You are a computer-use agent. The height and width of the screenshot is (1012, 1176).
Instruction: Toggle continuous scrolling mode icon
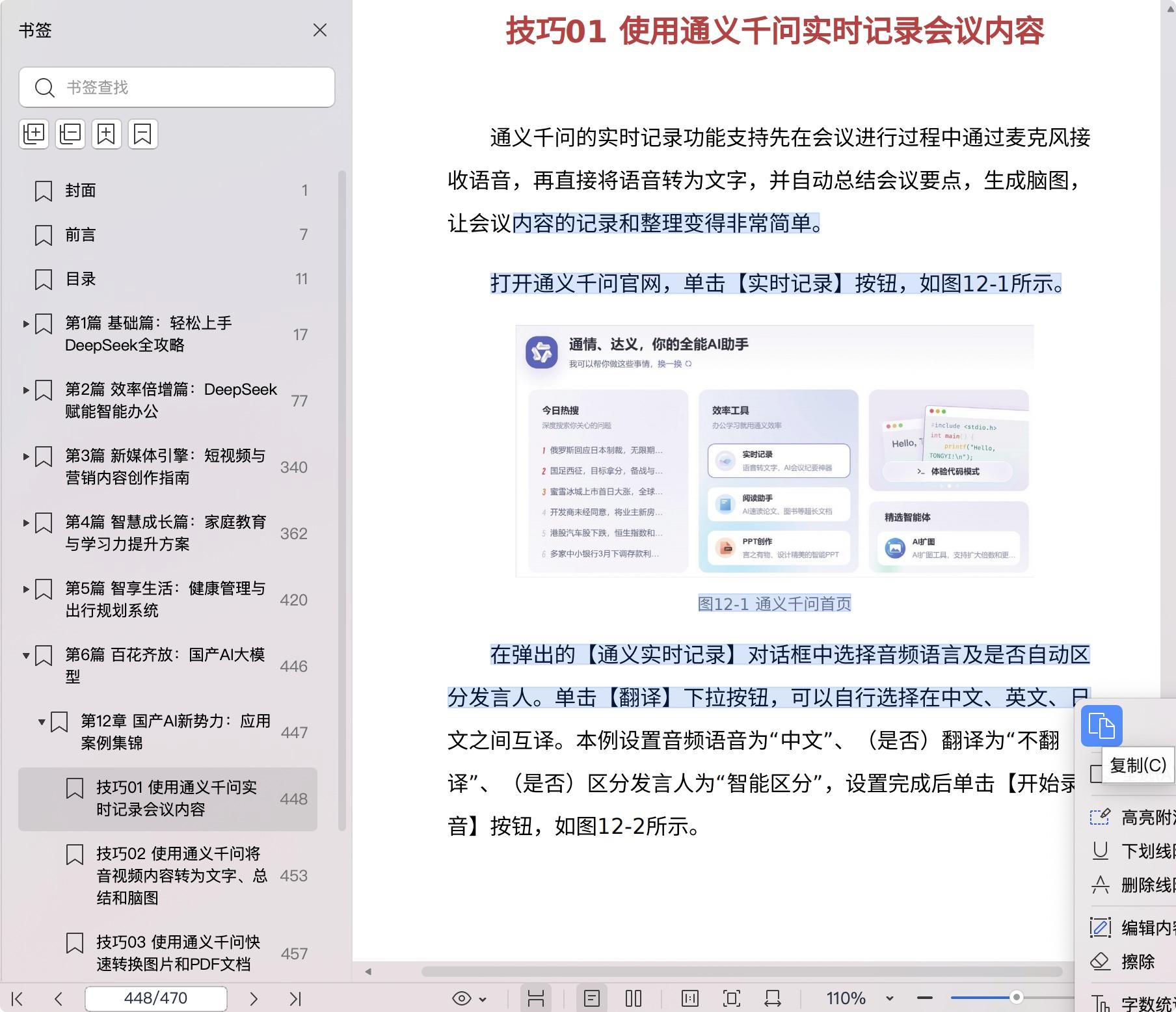click(x=536, y=998)
